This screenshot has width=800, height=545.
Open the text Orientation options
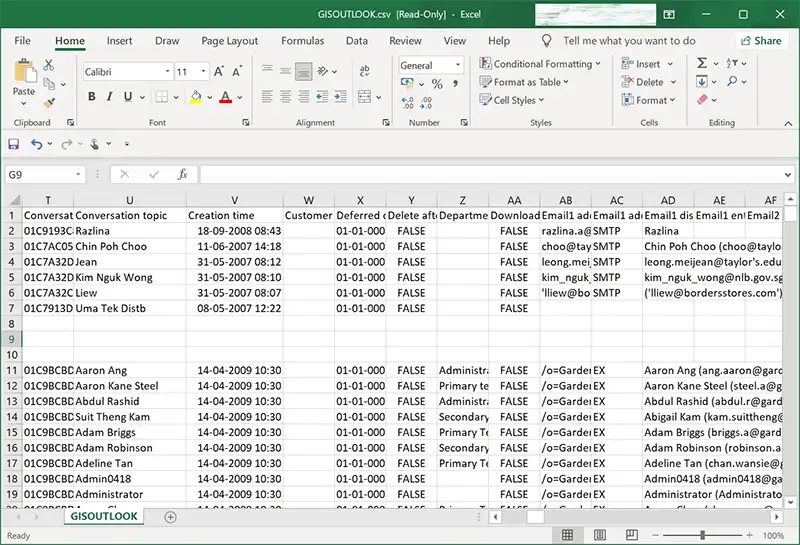[x=322, y=71]
